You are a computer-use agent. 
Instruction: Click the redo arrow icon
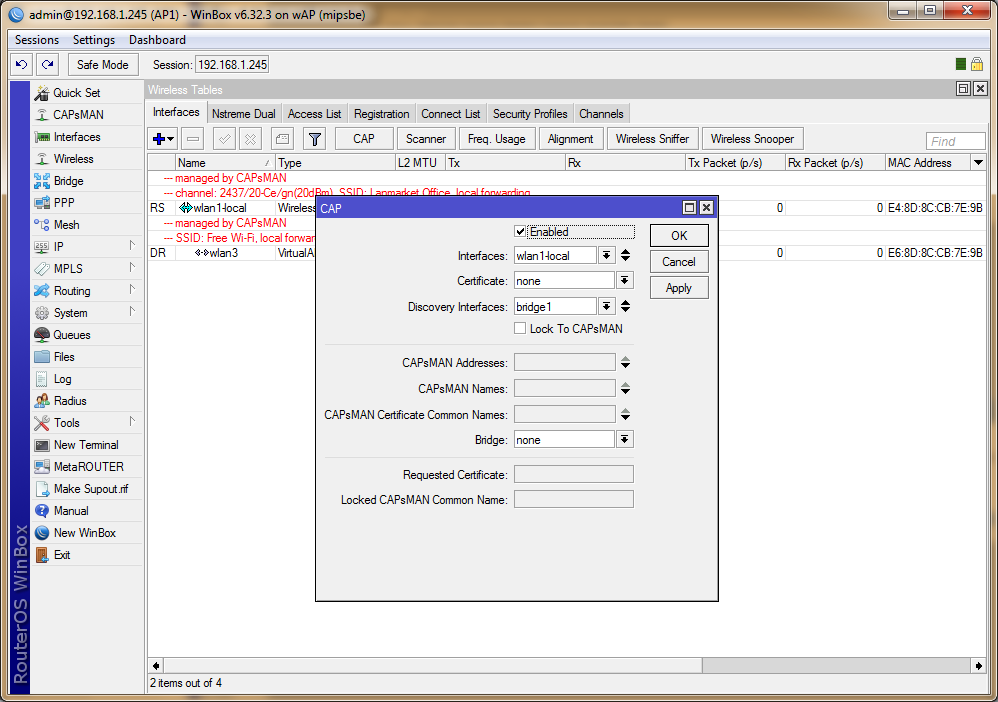(47, 64)
